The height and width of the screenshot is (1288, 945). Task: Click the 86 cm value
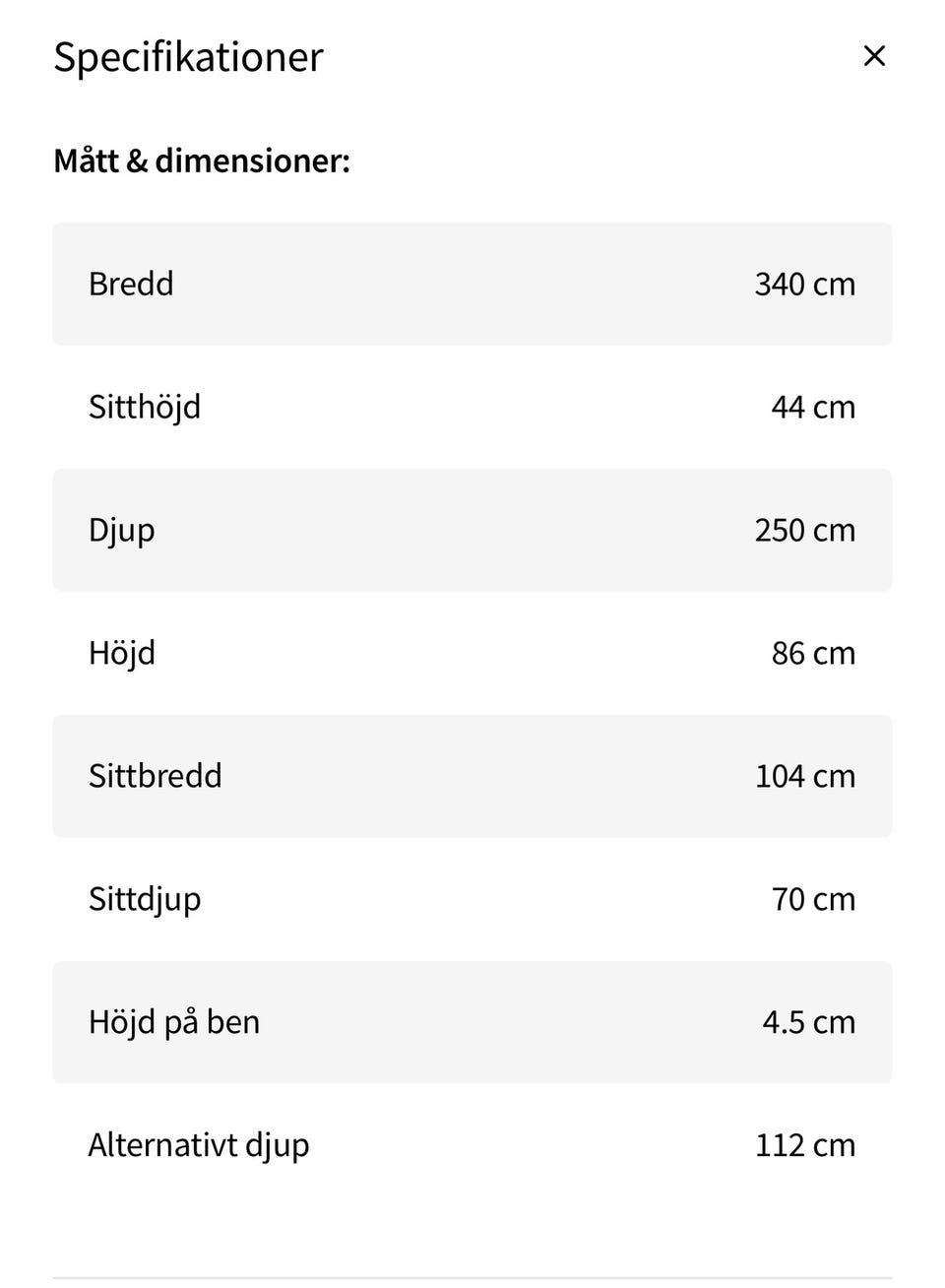coord(813,653)
